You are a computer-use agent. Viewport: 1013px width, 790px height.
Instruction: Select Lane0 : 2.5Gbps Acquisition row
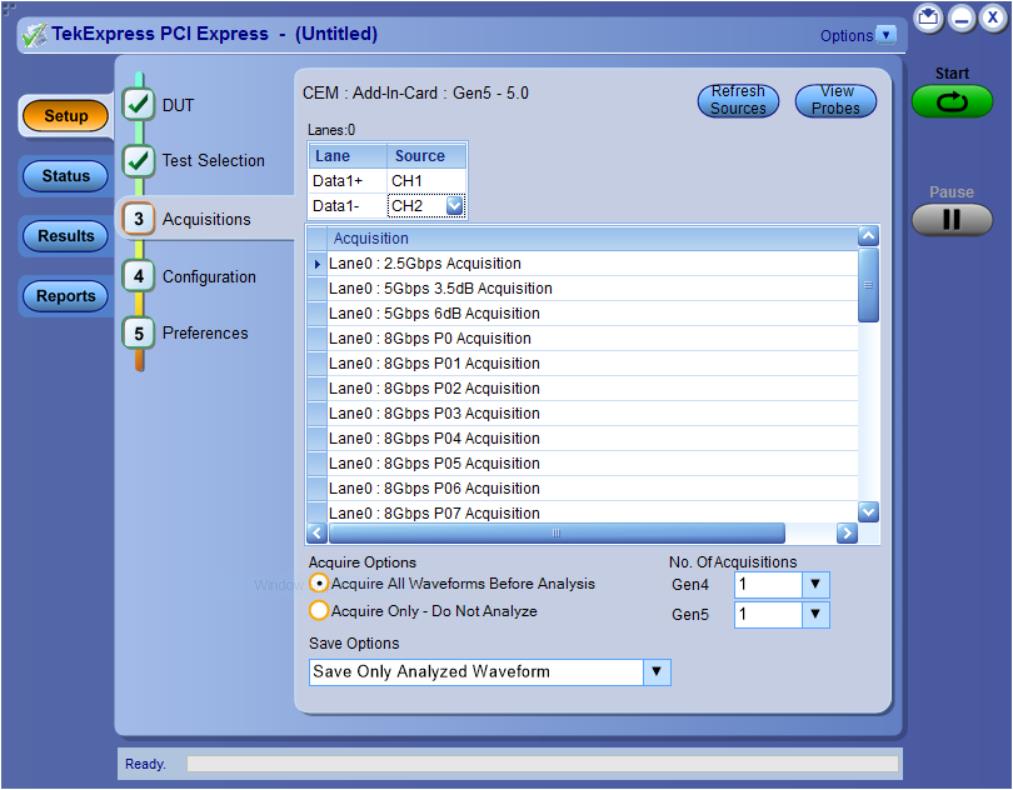click(x=592, y=264)
